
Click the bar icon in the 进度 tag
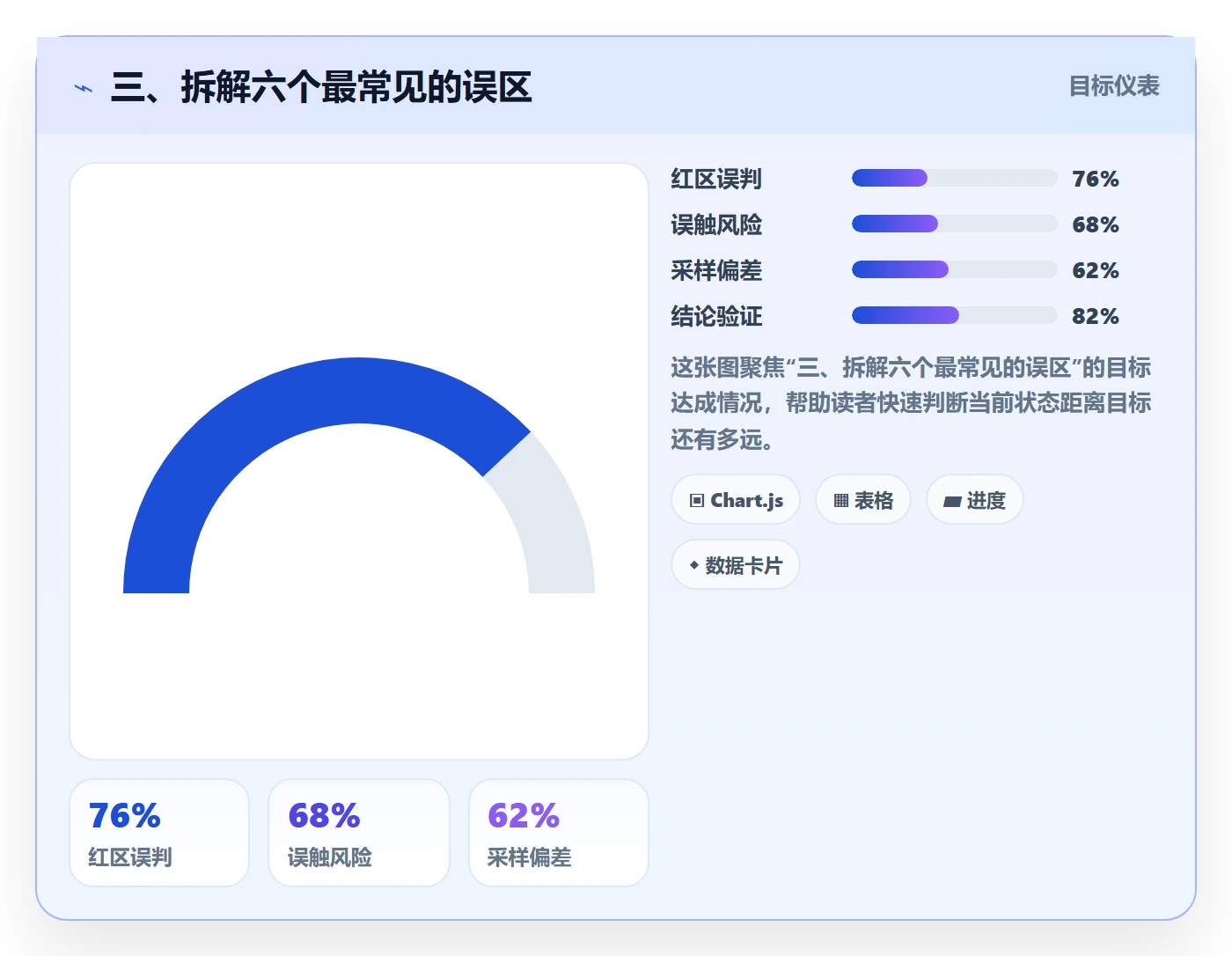[952, 502]
